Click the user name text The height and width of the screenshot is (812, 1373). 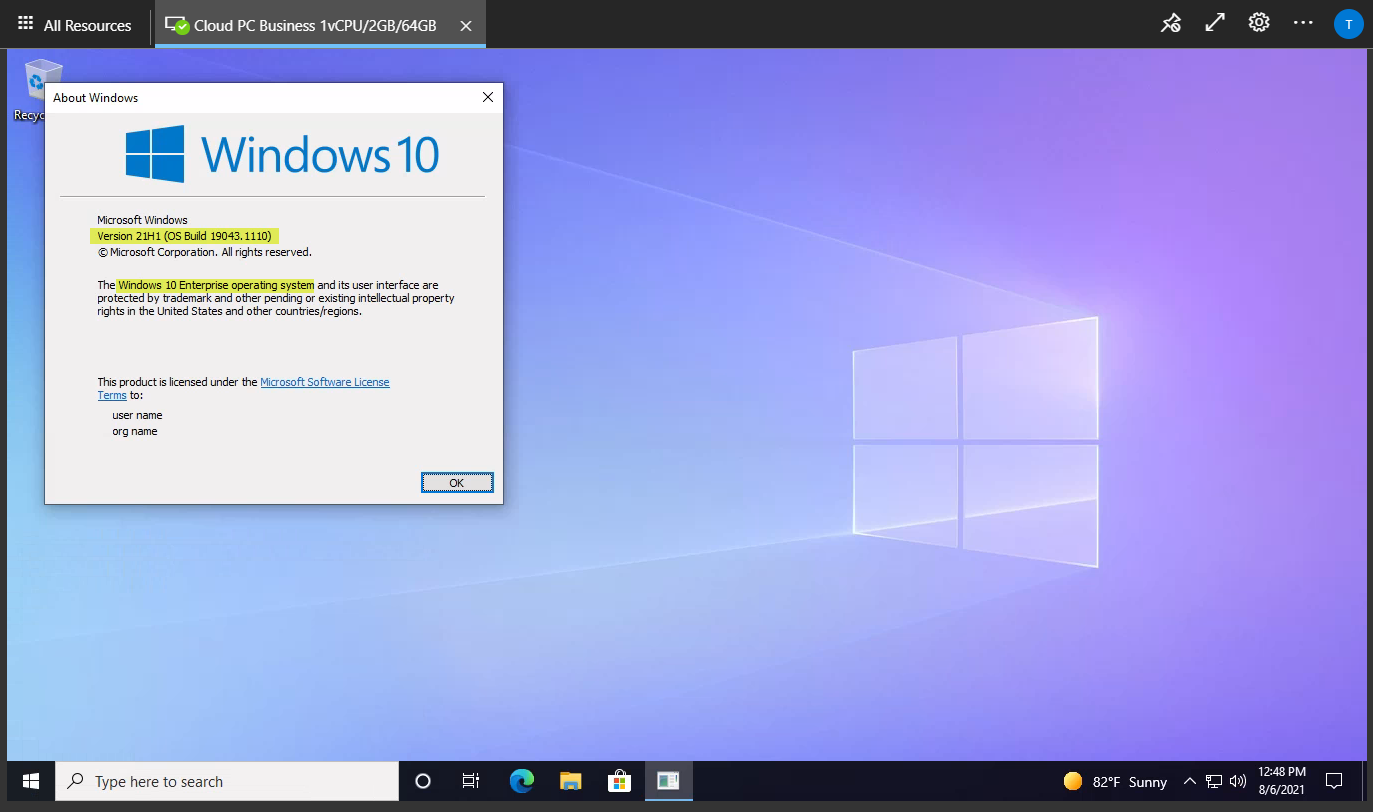click(137, 415)
